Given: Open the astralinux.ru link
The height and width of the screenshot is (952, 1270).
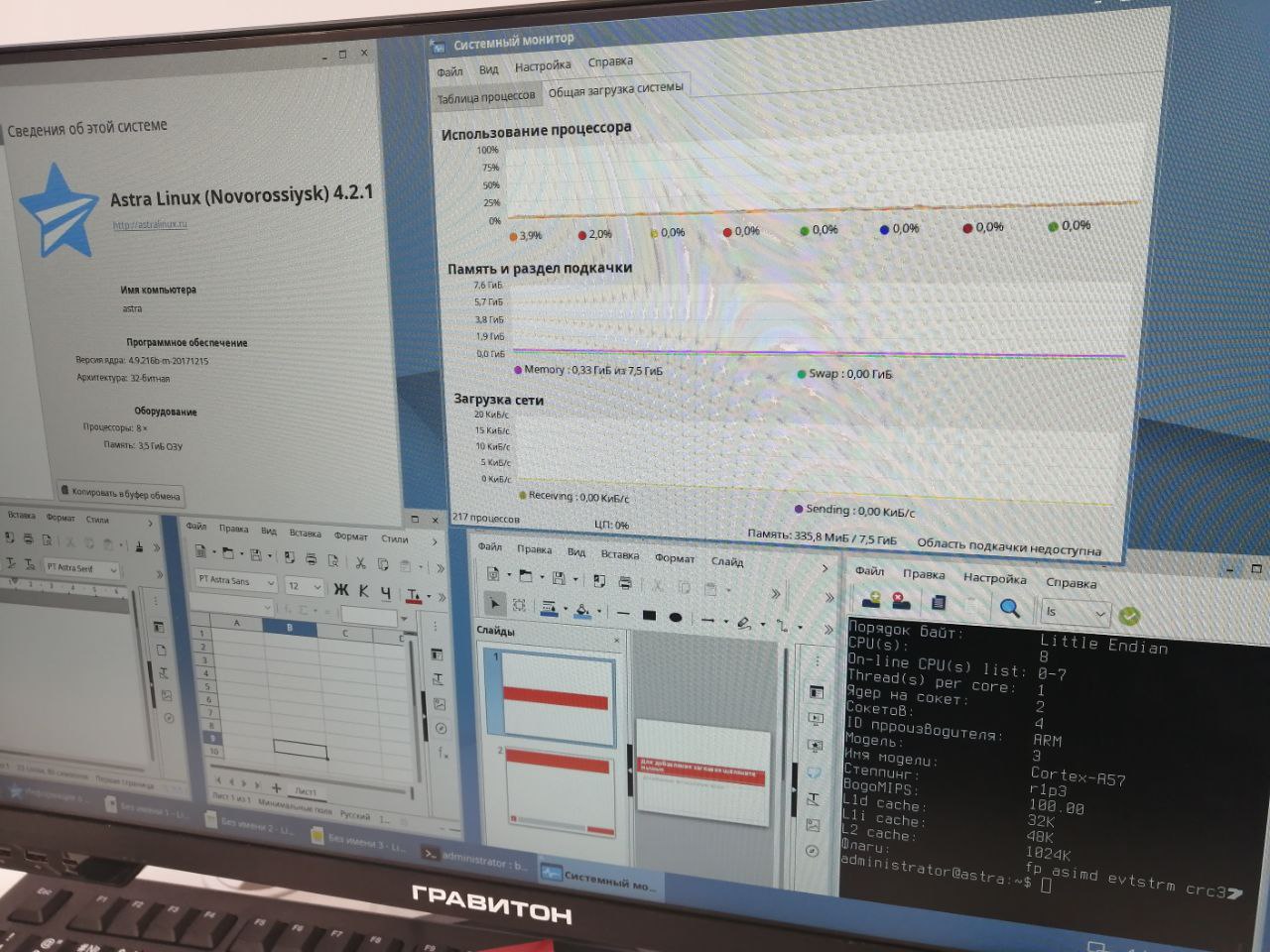Looking at the screenshot, I should 150,224.
